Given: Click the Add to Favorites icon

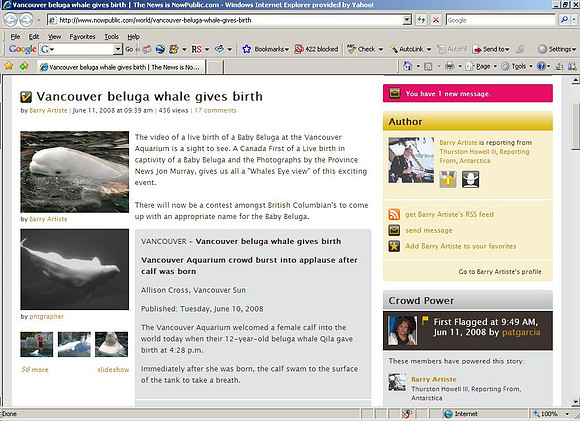Looking at the screenshot, I should pos(24,66).
